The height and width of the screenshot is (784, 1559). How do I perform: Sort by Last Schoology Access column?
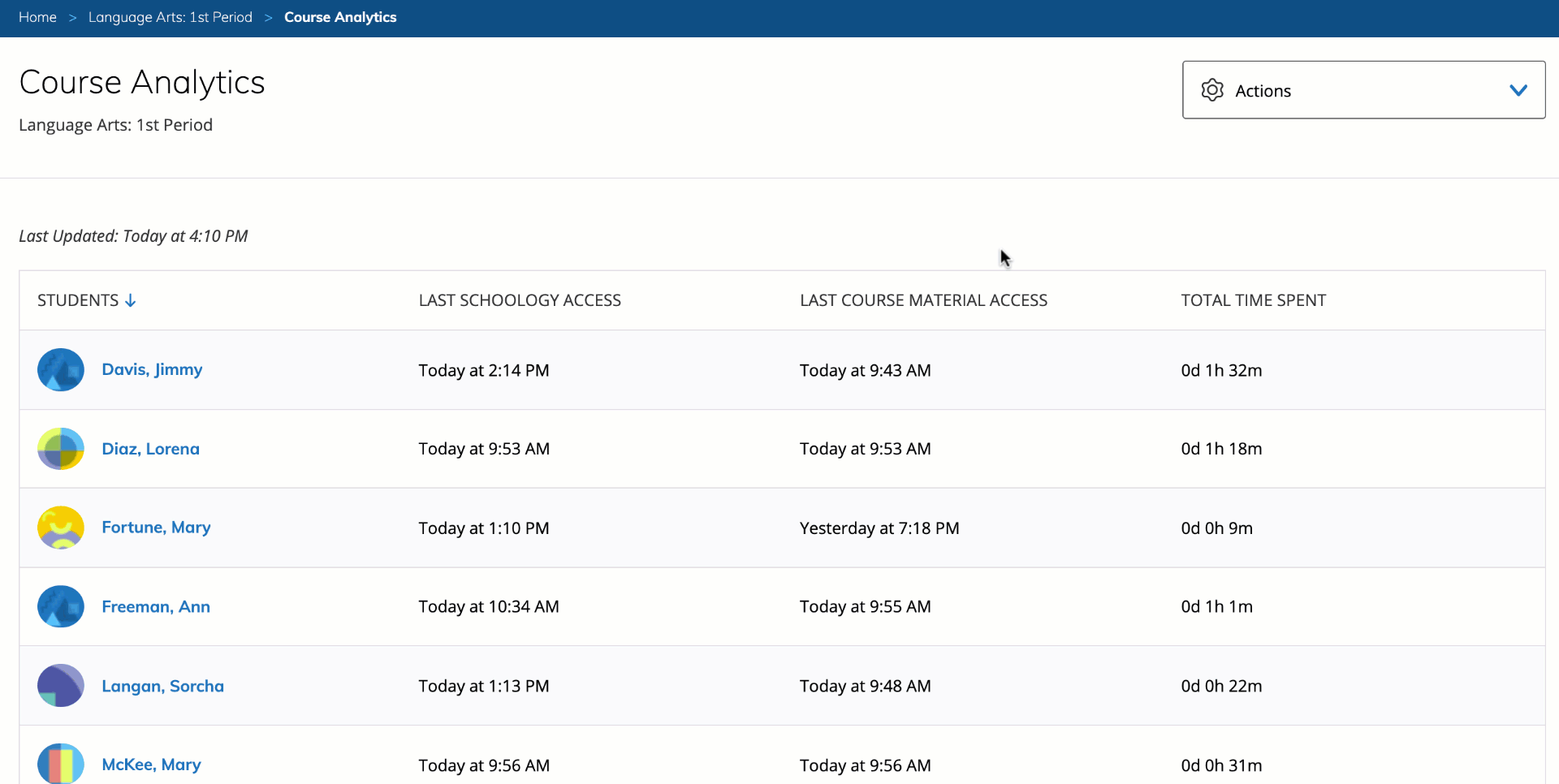[520, 300]
